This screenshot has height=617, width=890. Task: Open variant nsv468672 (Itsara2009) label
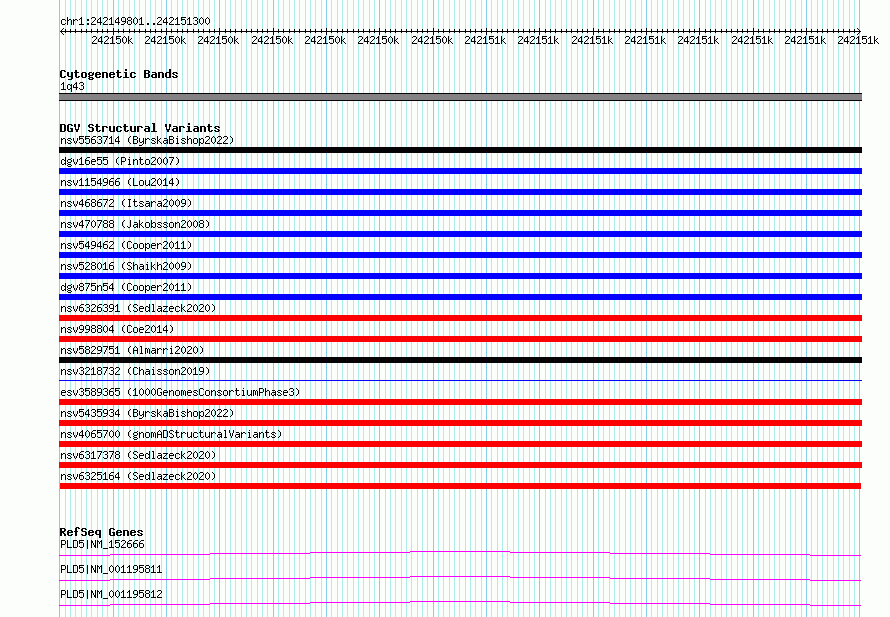(x=126, y=203)
